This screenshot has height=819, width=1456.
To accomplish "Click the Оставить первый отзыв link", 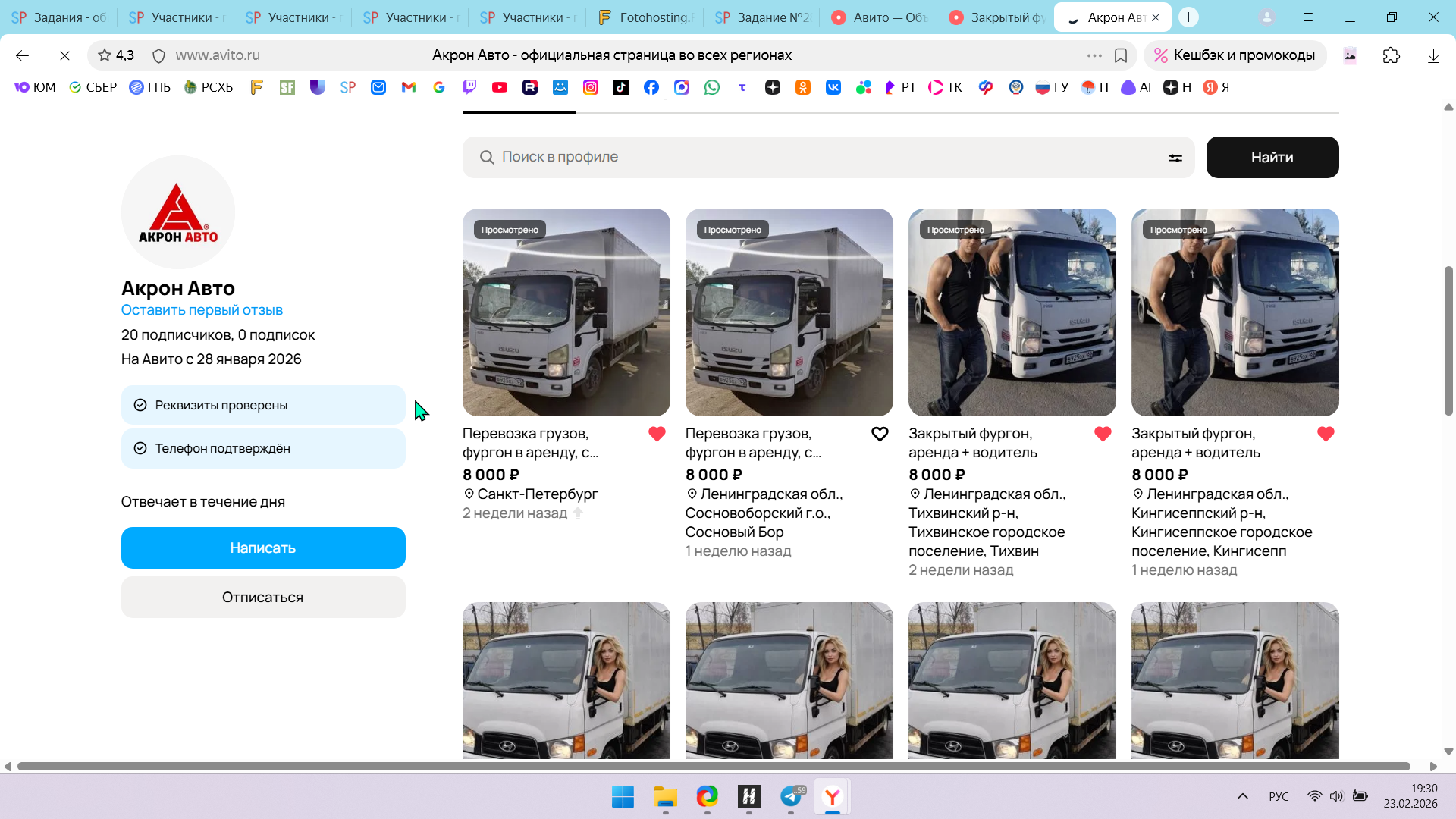I will pyautogui.click(x=202, y=310).
